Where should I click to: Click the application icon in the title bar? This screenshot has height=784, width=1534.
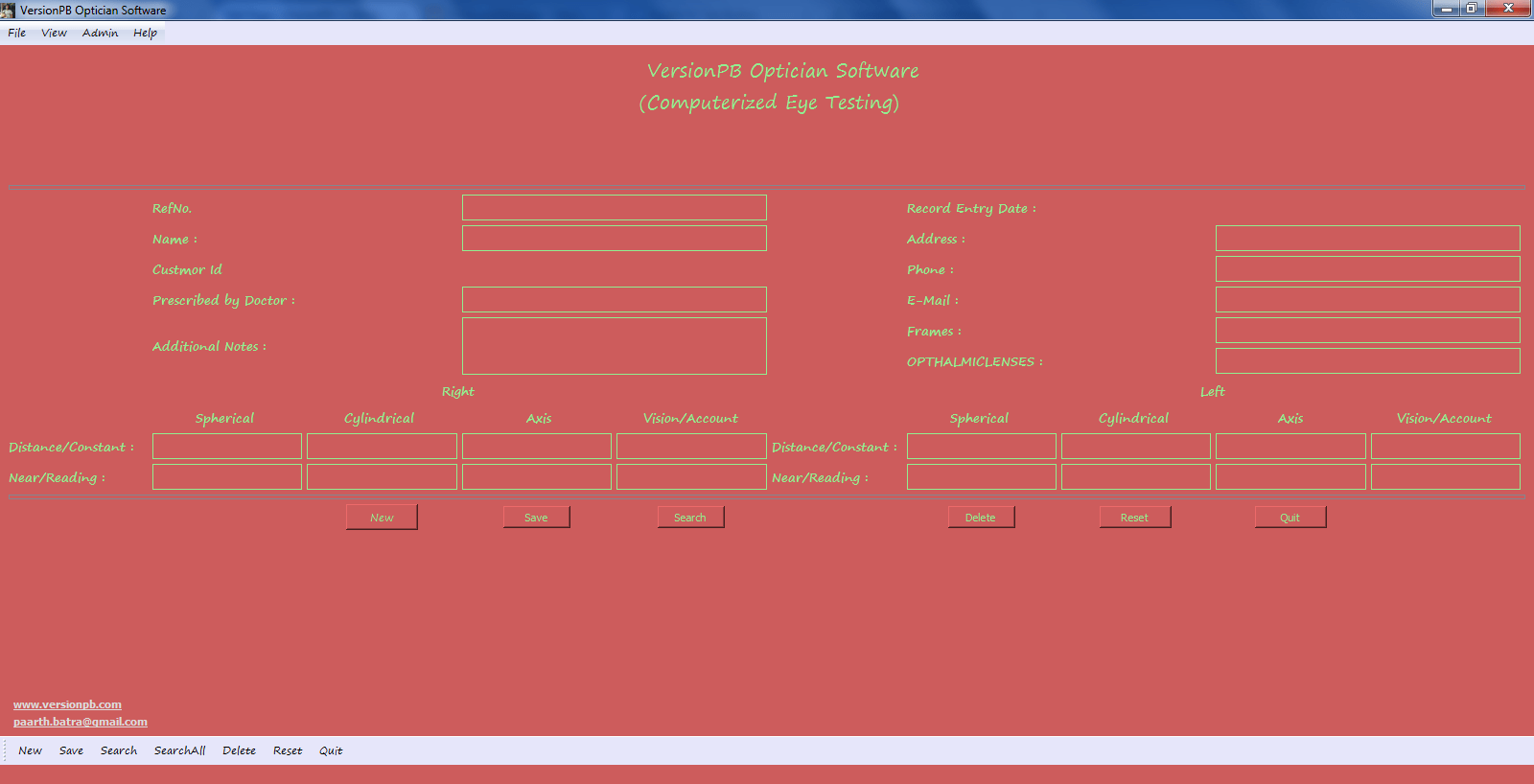(9, 10)
